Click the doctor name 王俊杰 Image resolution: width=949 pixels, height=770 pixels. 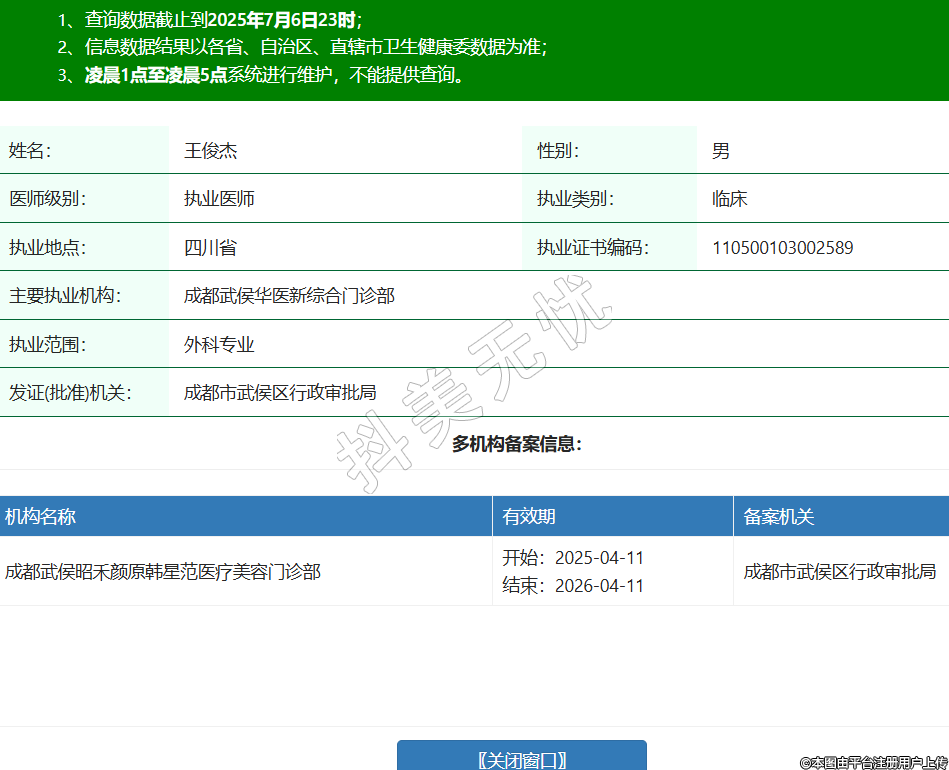click(x=210, y=151)
